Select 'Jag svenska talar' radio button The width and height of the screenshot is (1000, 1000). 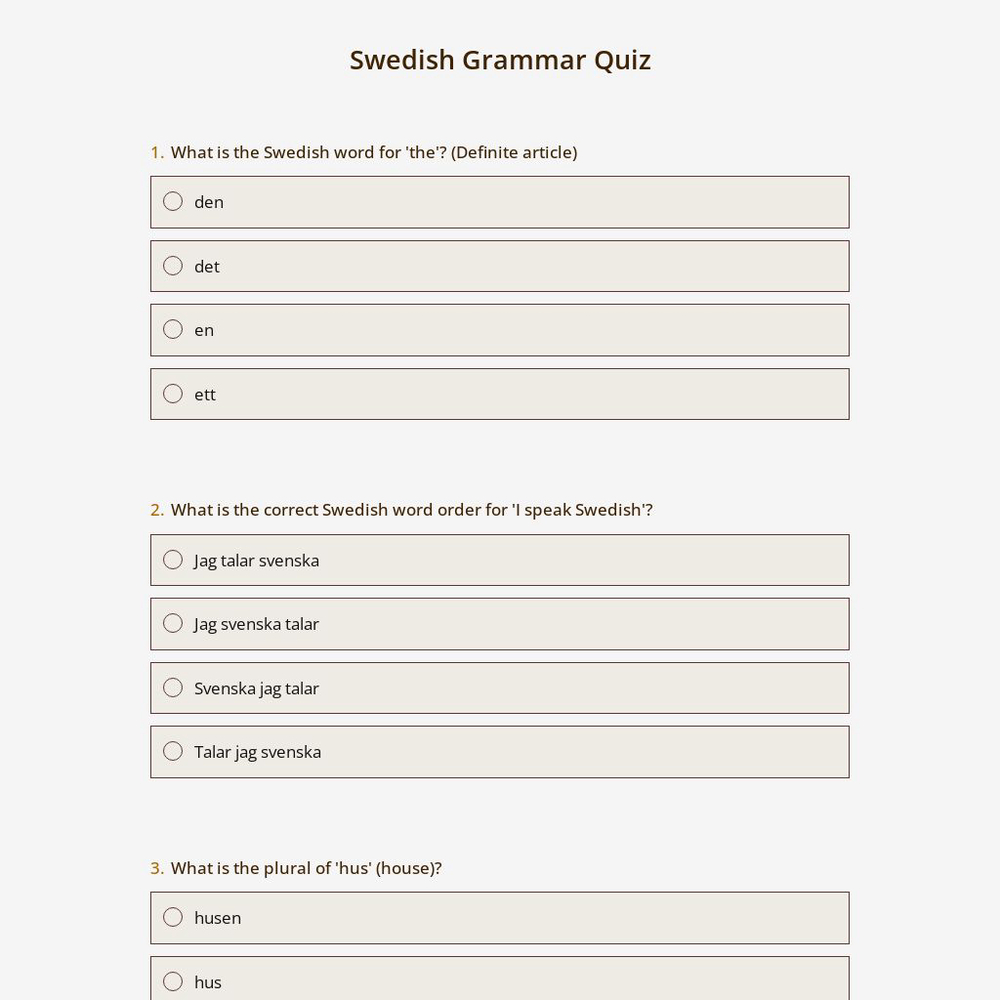(173, 623)
